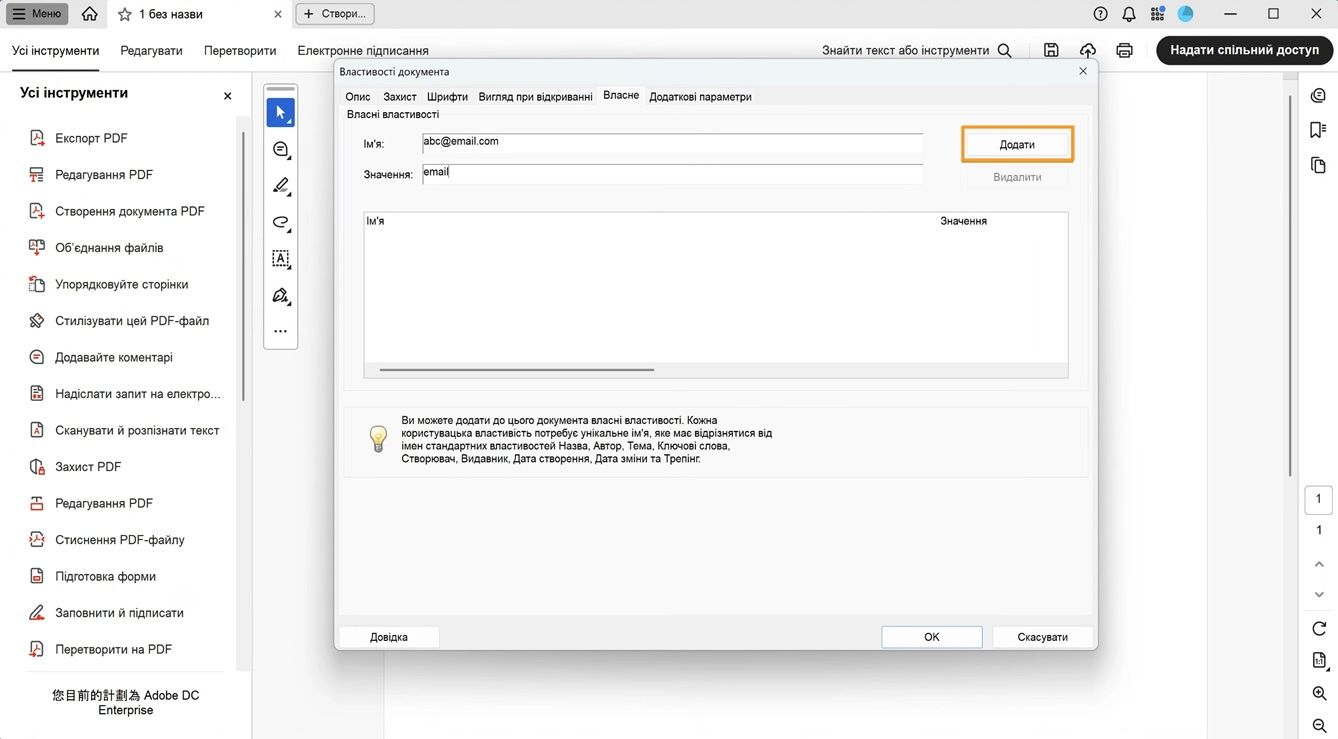Screen dimensions: 1338x739
Task: Click the search magnifier beside Знайти текст
Action: 1005,50
